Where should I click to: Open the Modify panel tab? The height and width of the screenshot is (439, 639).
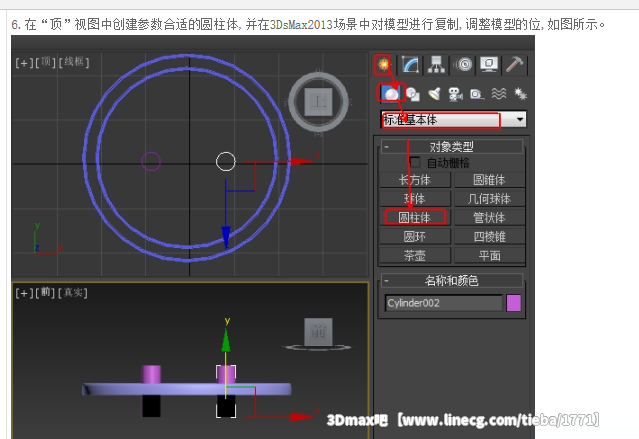click(410, 64)
